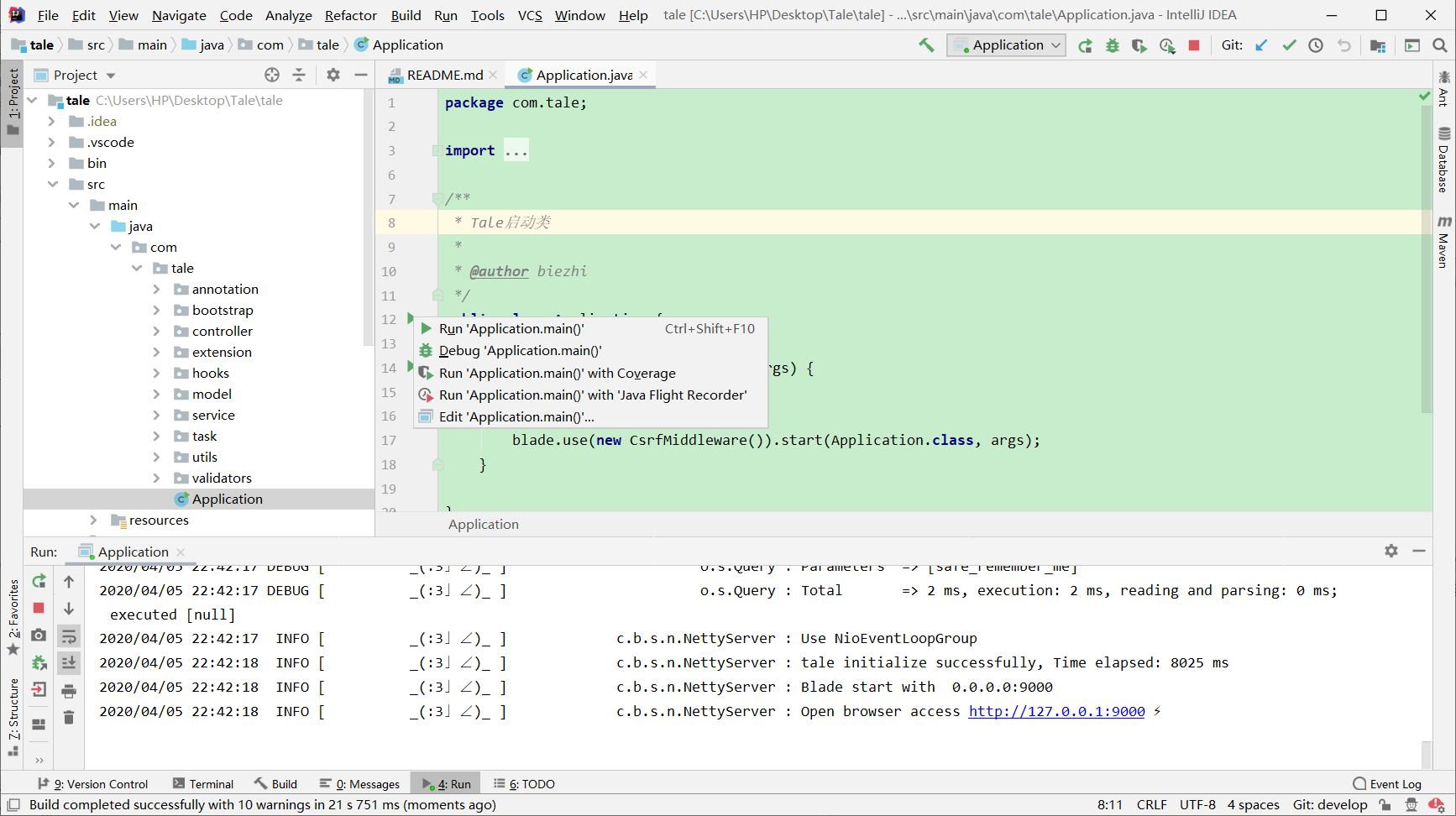Click the Git: develop branch widget
This screenshot has width=1456, height=816.
pyautogui.click(x=1329, y=805)
